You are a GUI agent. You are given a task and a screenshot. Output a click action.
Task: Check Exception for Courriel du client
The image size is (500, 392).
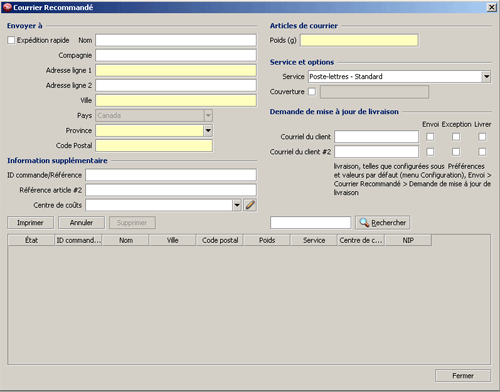456,137
